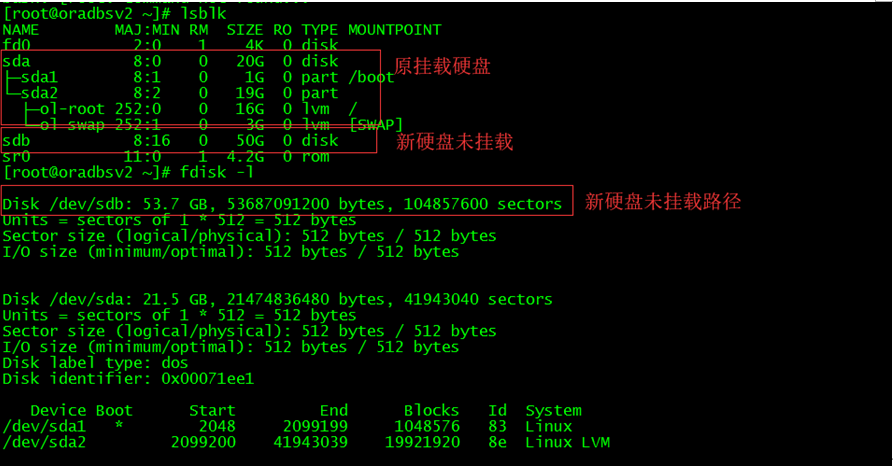The height and width of the screenshot is (468, 893).
Task: Select start sector '2099200'
Action: 203,442
